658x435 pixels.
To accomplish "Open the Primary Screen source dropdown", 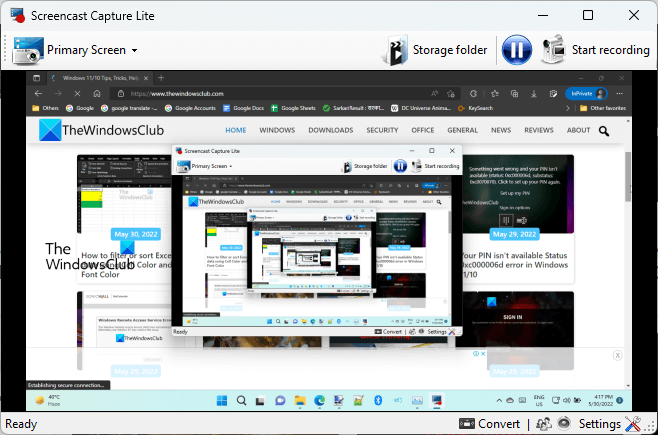I will pos(92,50).
